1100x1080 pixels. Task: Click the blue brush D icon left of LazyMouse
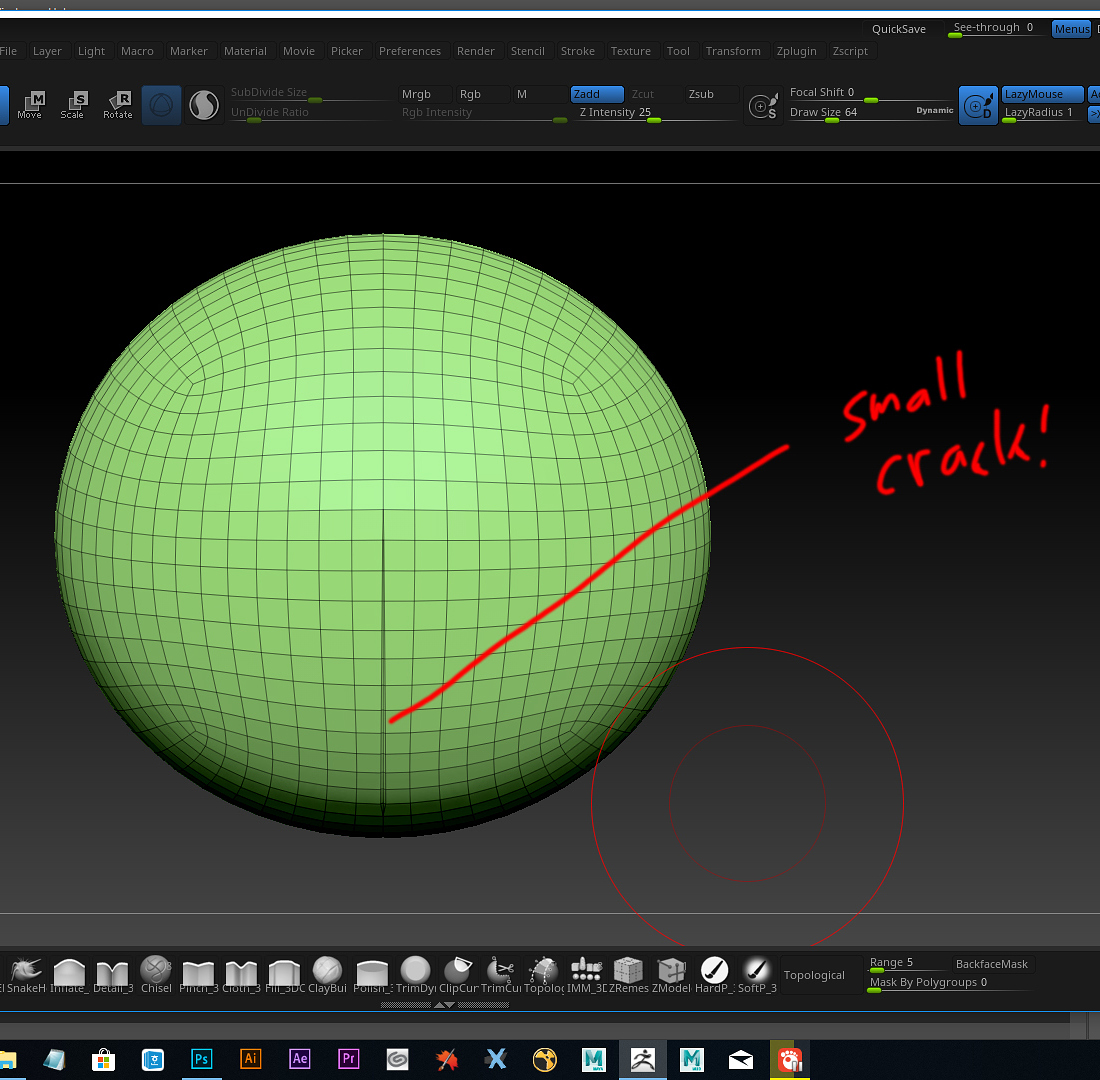pyautogui.click(x=978, y=106)
